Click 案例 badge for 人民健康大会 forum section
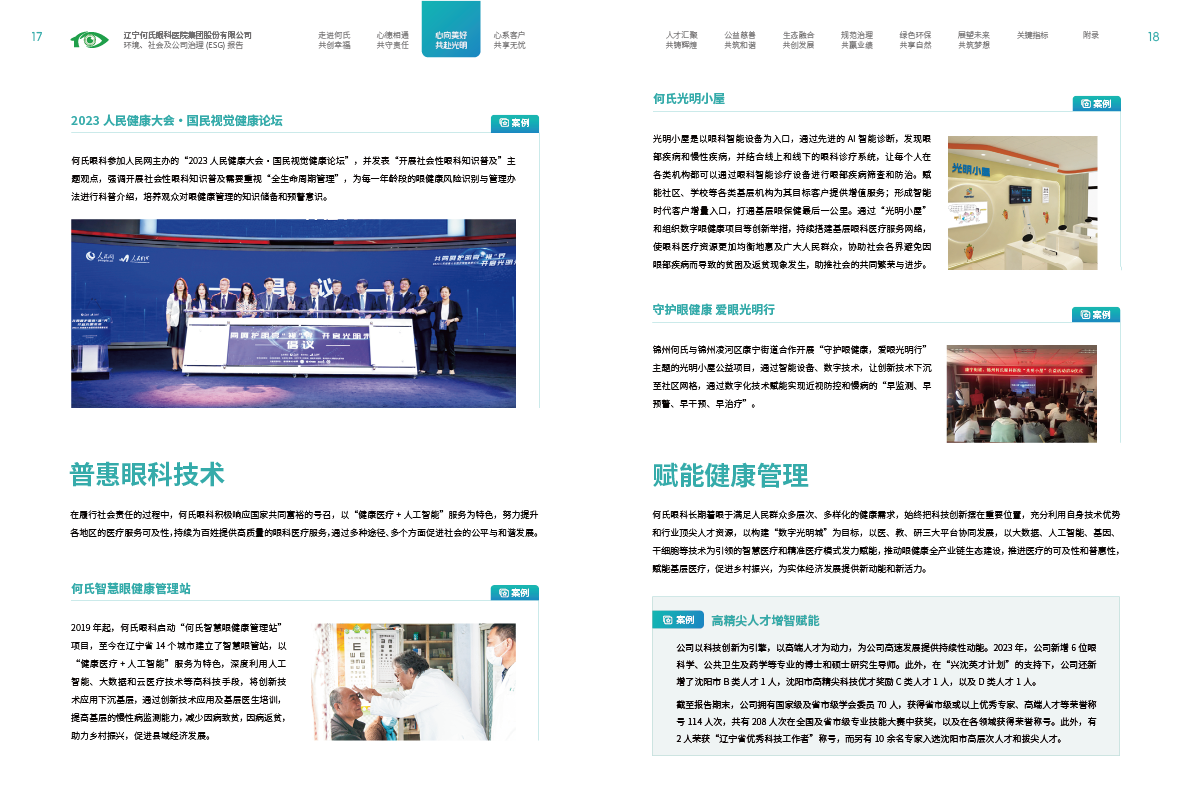 (x=514, y=123)
